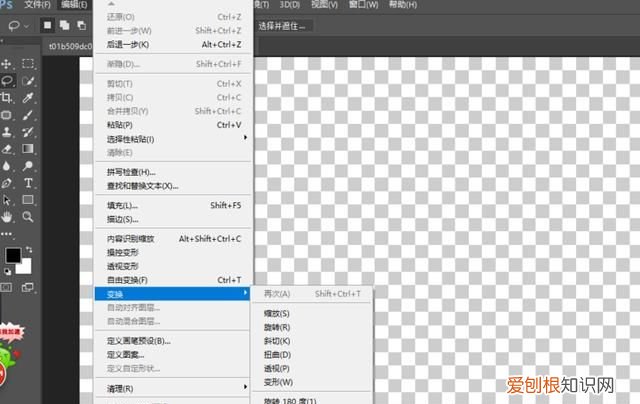Choose Subtract from Selection mode
This screenshot has width=640, height=404.
pos(82,25)
